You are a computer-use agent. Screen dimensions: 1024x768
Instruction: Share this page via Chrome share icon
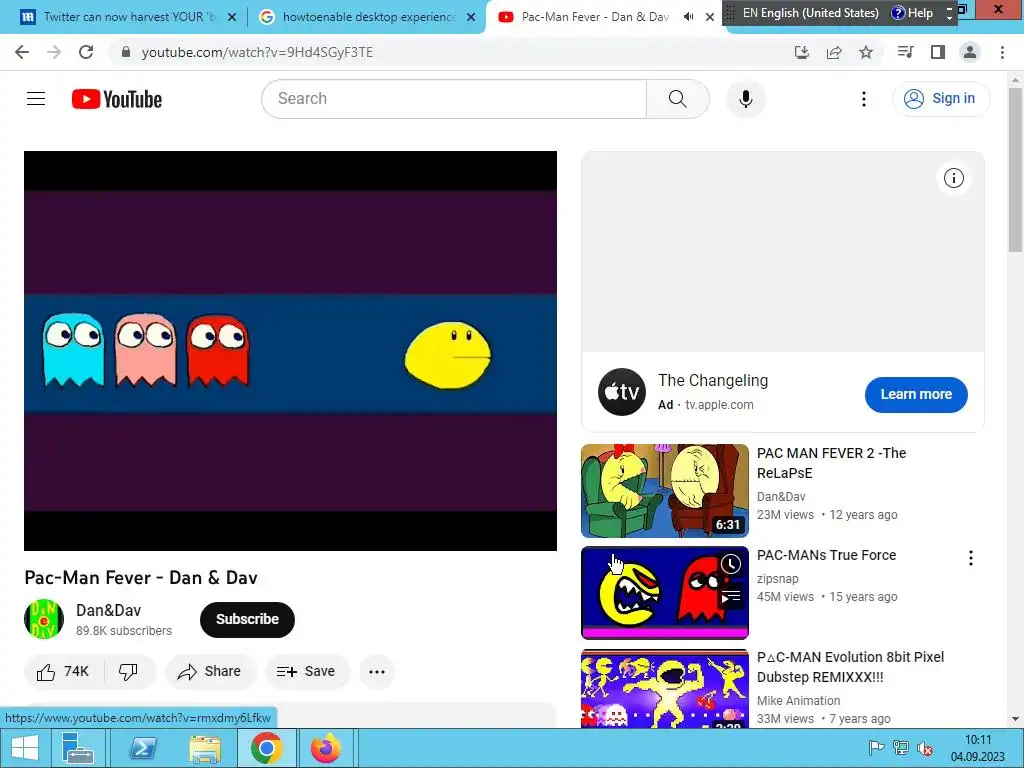834,52
